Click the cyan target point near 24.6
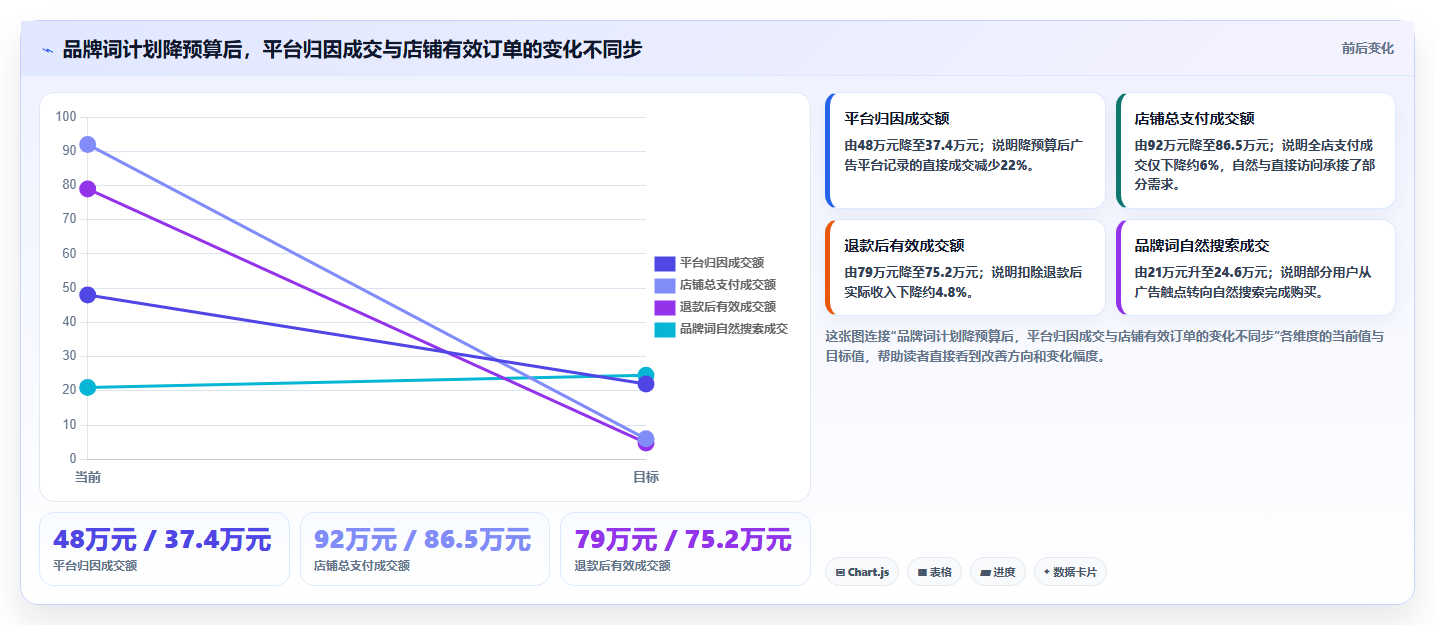This screenshot has width=1435, height=625. (646, 375)
